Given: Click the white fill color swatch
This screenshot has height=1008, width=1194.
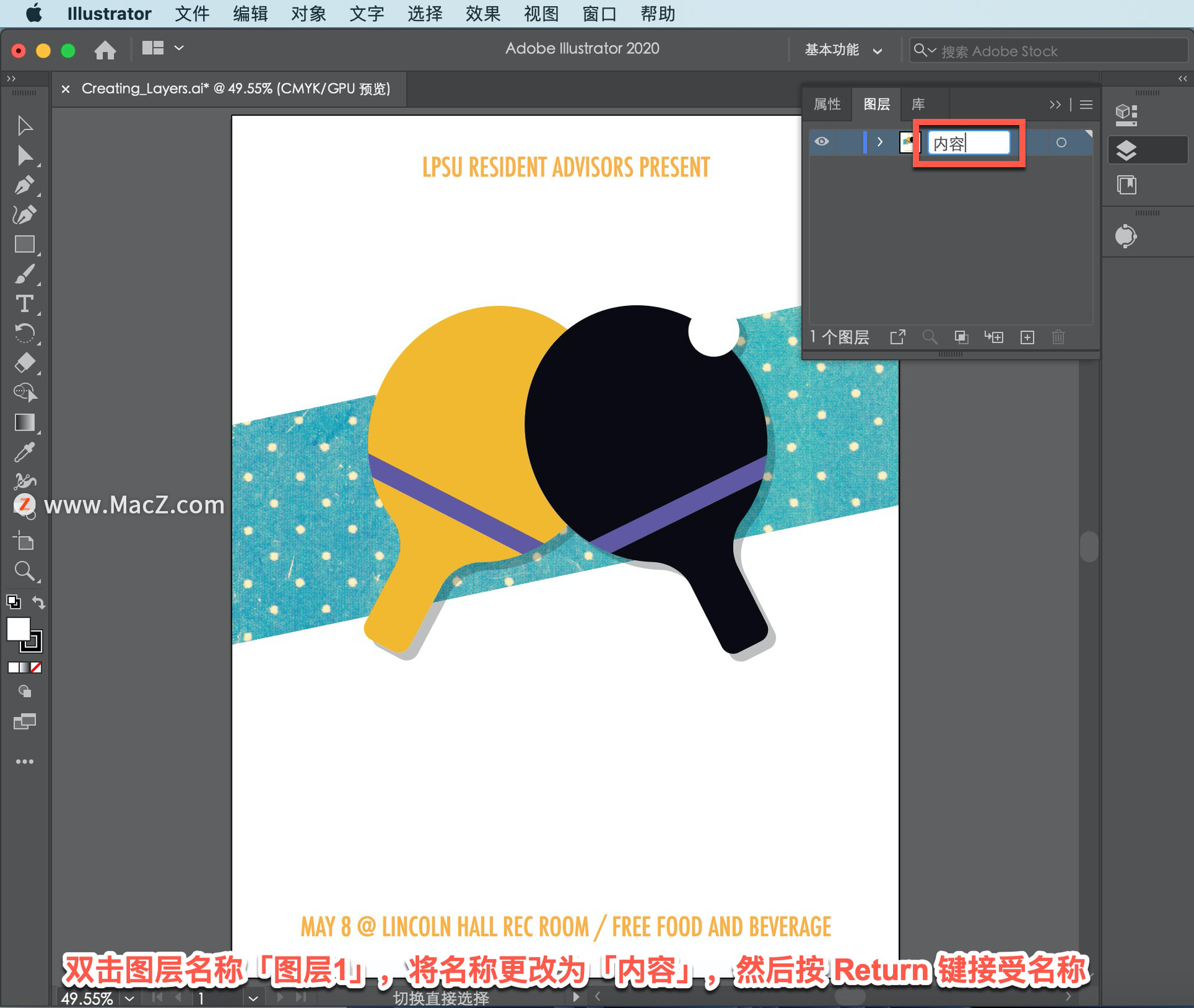Looking at the screenshot, I should coord(18,629).
